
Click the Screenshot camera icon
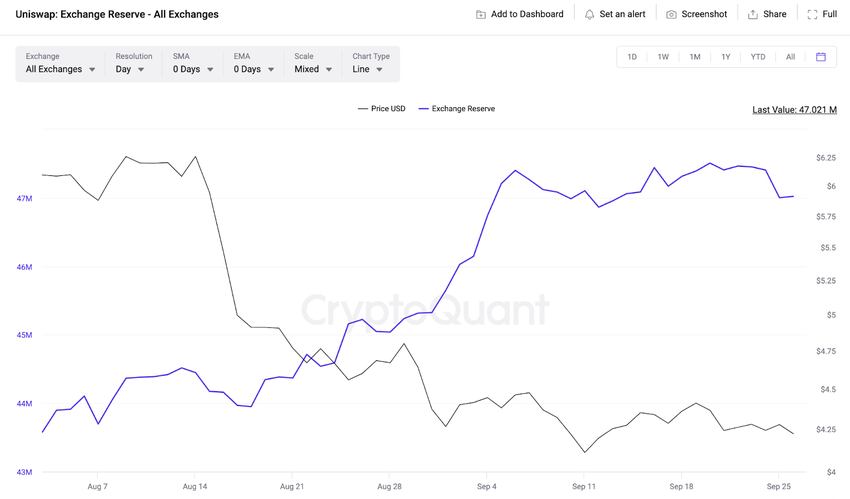click(x=671, y=15)
